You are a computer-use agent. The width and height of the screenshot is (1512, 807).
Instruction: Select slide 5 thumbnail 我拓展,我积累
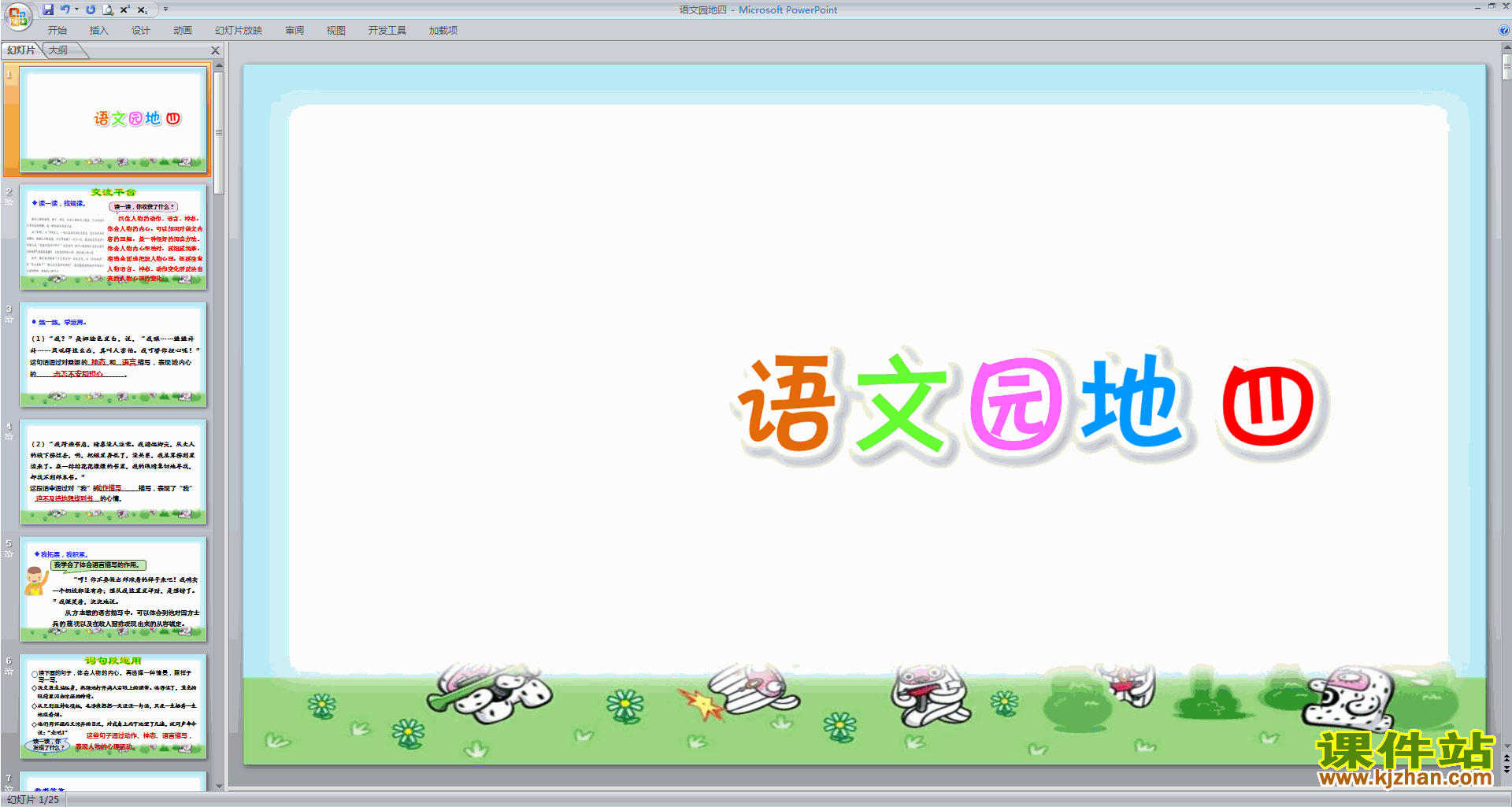point(113,589)
